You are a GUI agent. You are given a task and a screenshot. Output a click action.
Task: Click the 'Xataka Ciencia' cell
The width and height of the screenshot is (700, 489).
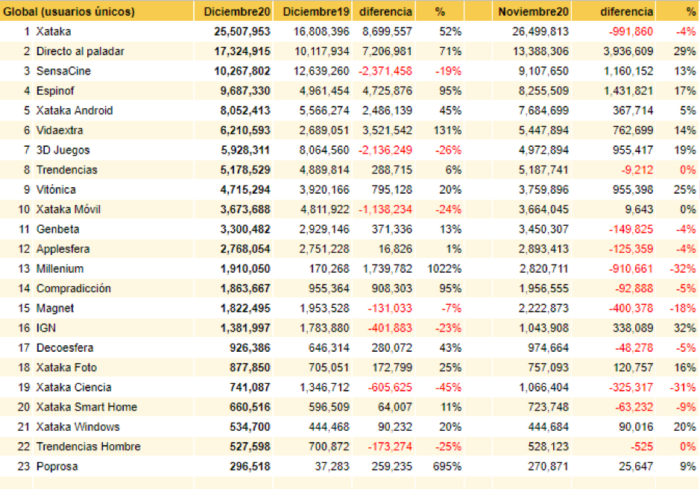click(74, 387)
